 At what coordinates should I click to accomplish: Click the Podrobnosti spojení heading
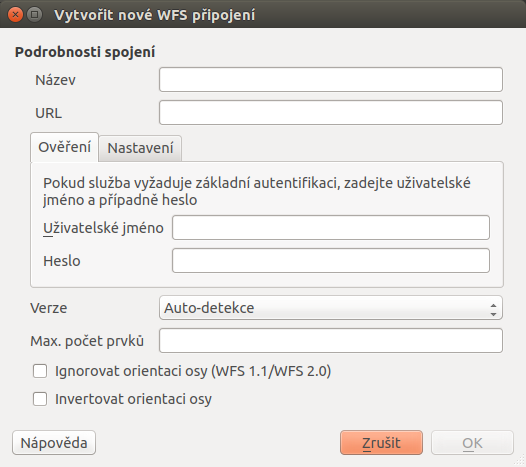(85, 52)
